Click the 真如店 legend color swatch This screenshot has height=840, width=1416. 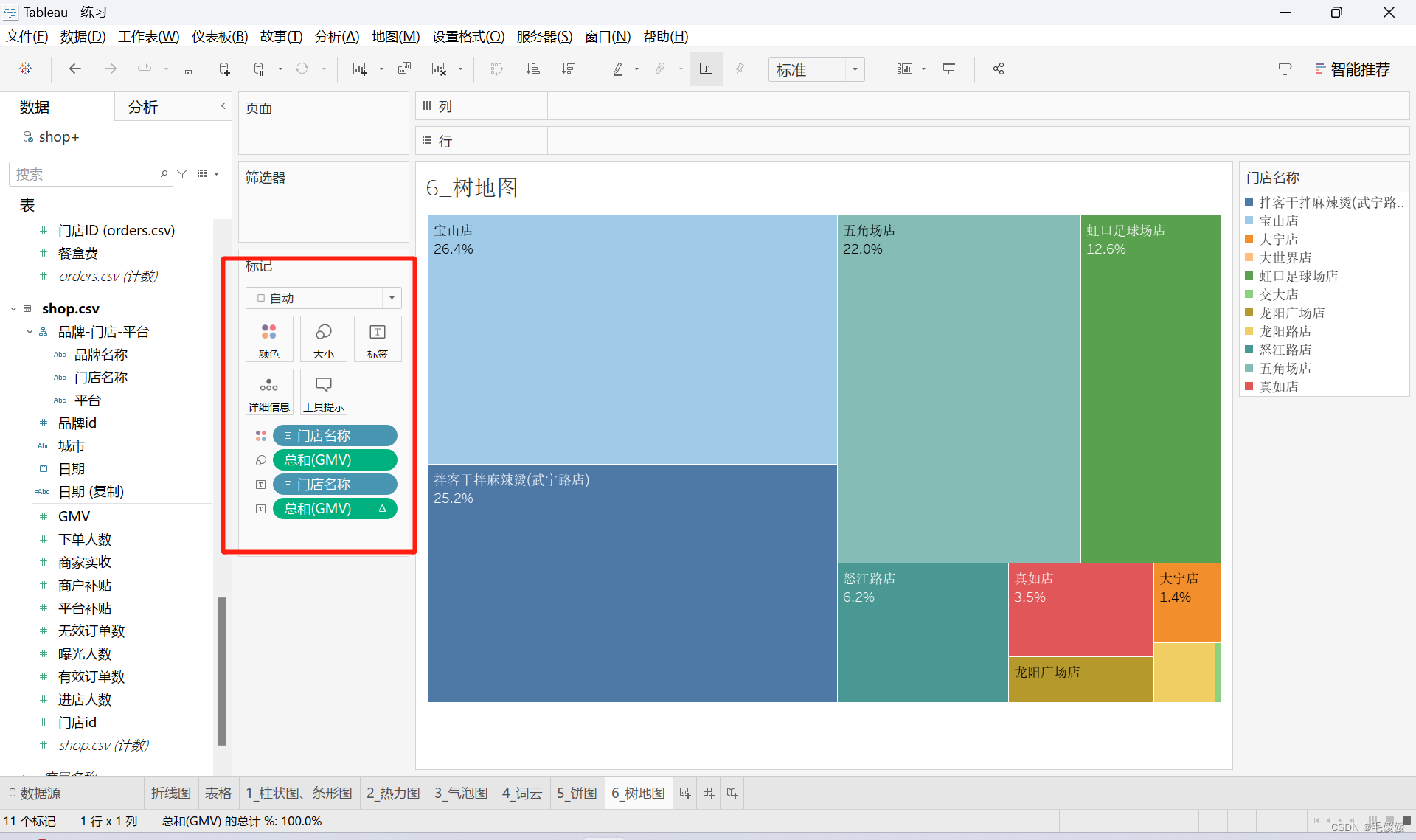coord(1249,386)
